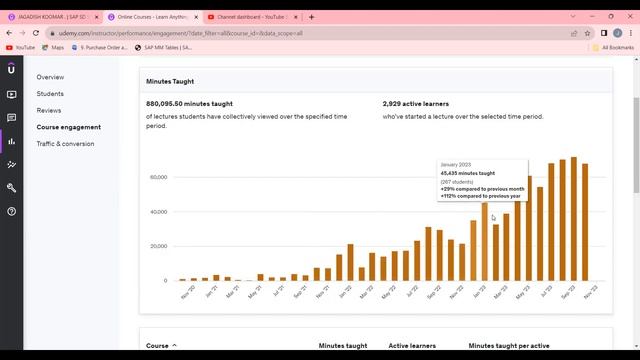Viewport: 640px width, 360px height.
Task: Close the Channel dashboard YouTube tab
Action: [x=296, y=17]
